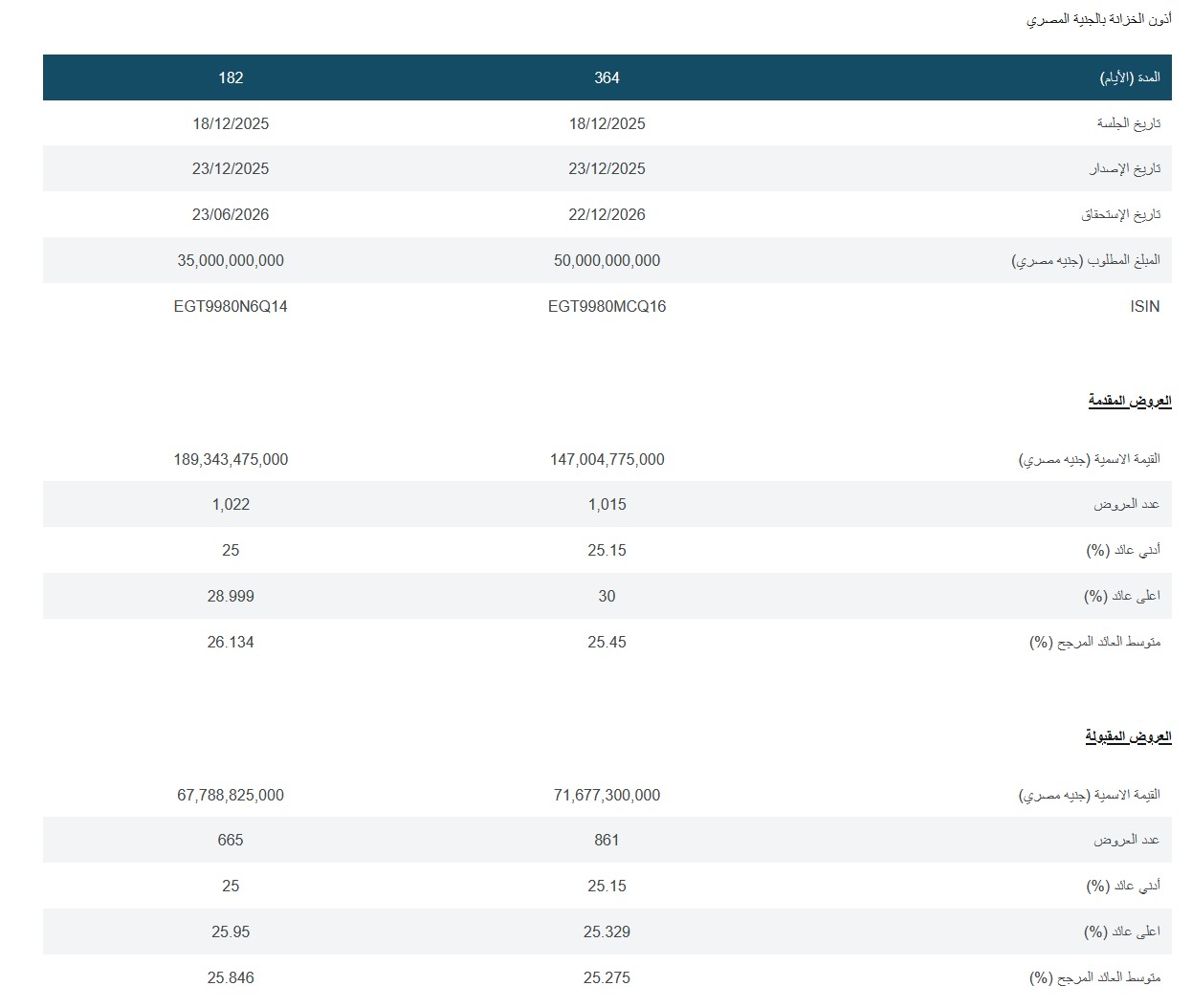Click the highest yield value 28.999
This screenshot has width=1192, height=1008.
coord(231,596)
